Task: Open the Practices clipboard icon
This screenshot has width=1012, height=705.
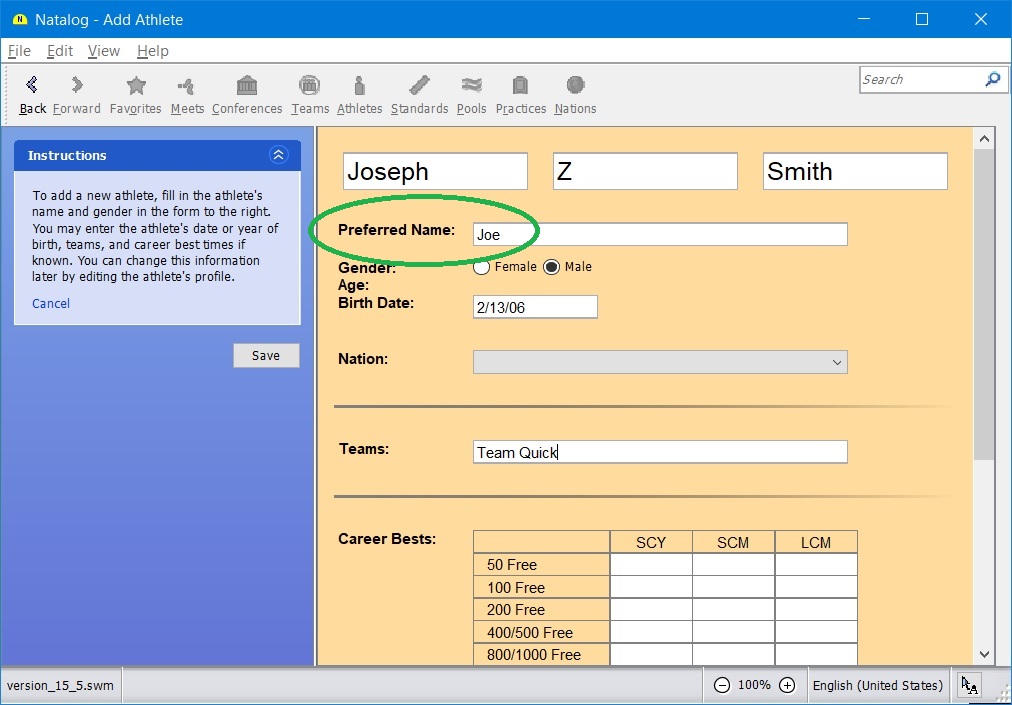Action: pos(520,86)
